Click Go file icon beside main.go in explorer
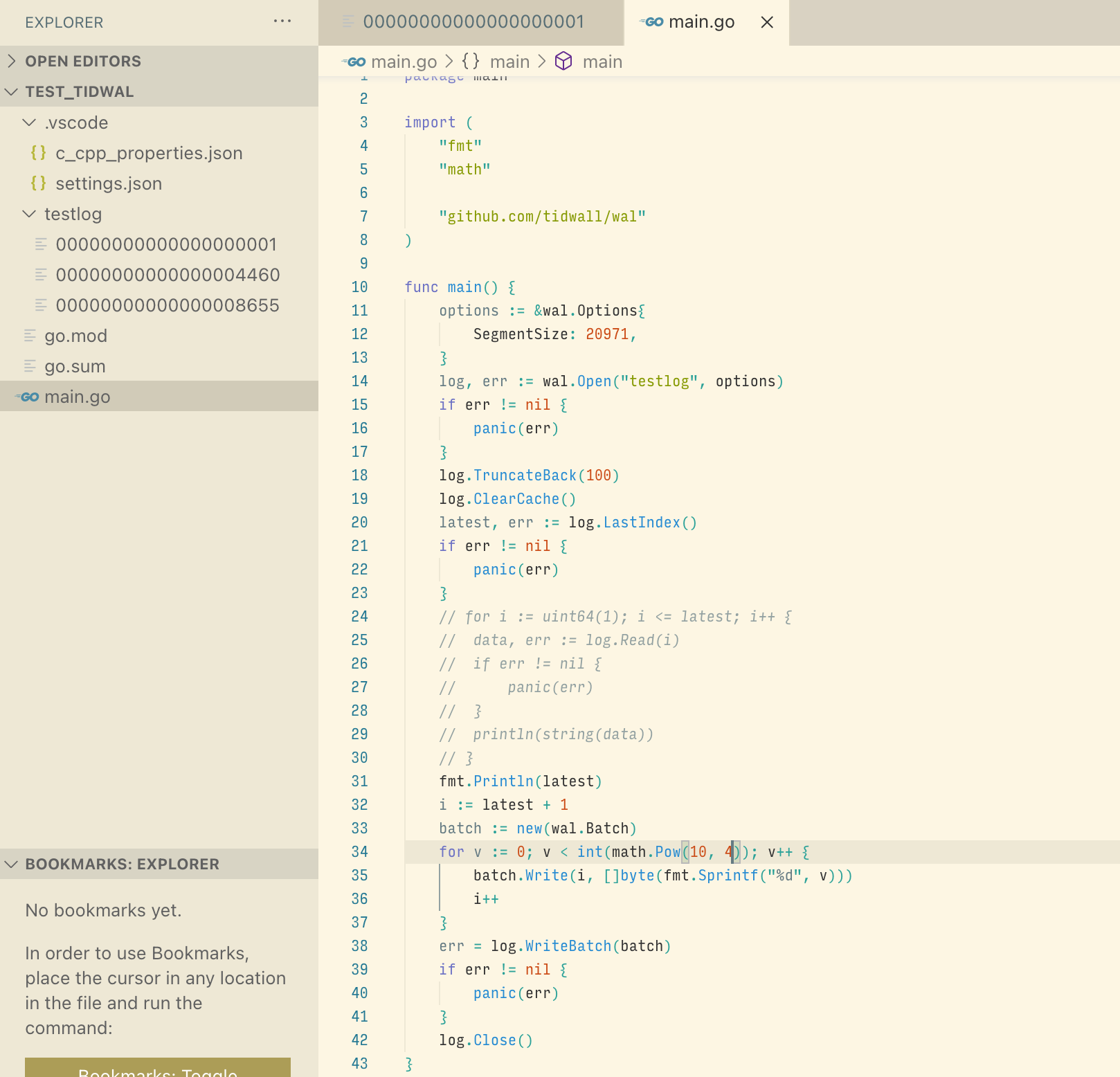This screenshot has height=1077, width=1120. [29, 397]
